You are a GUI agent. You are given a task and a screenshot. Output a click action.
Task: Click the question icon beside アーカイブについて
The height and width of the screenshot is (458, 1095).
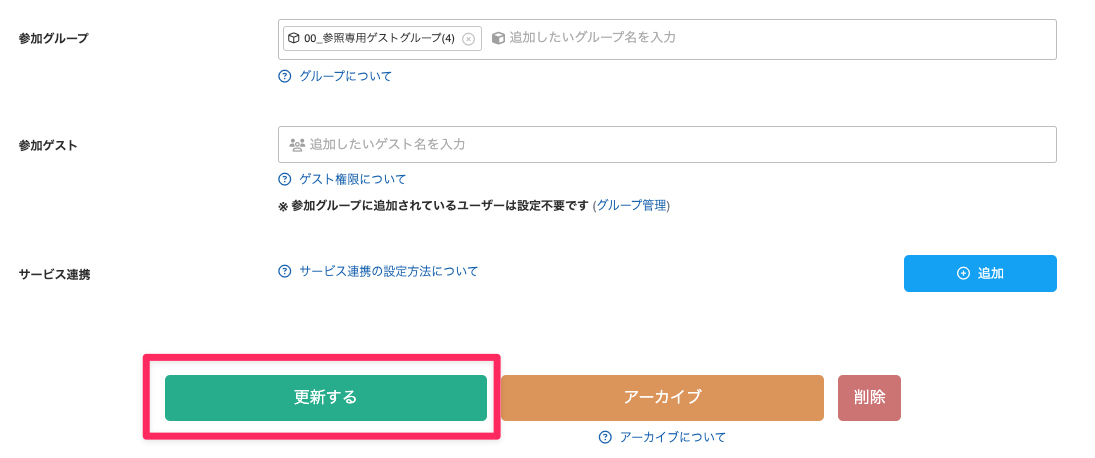coord(605,437)
